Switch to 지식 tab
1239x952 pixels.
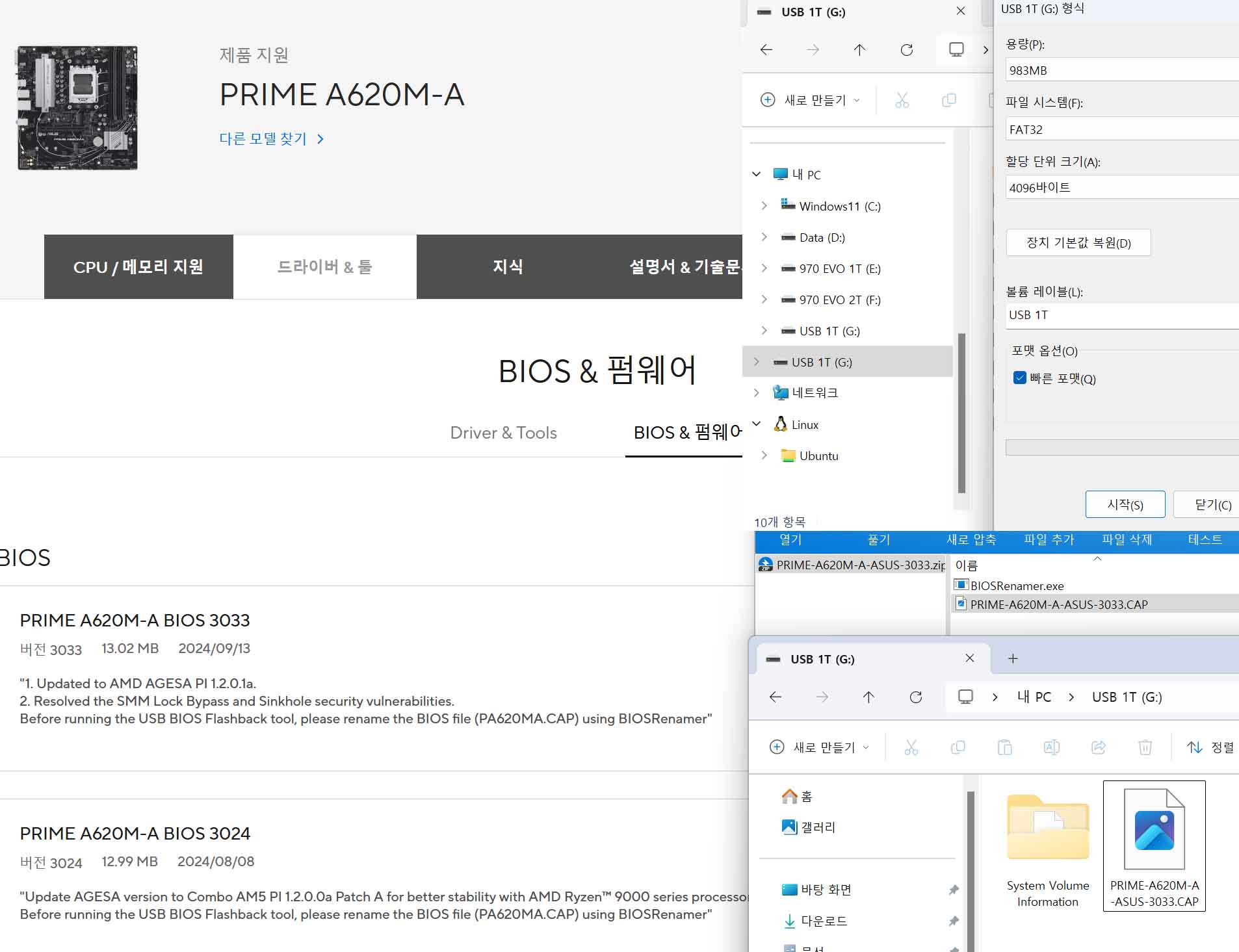508,266
